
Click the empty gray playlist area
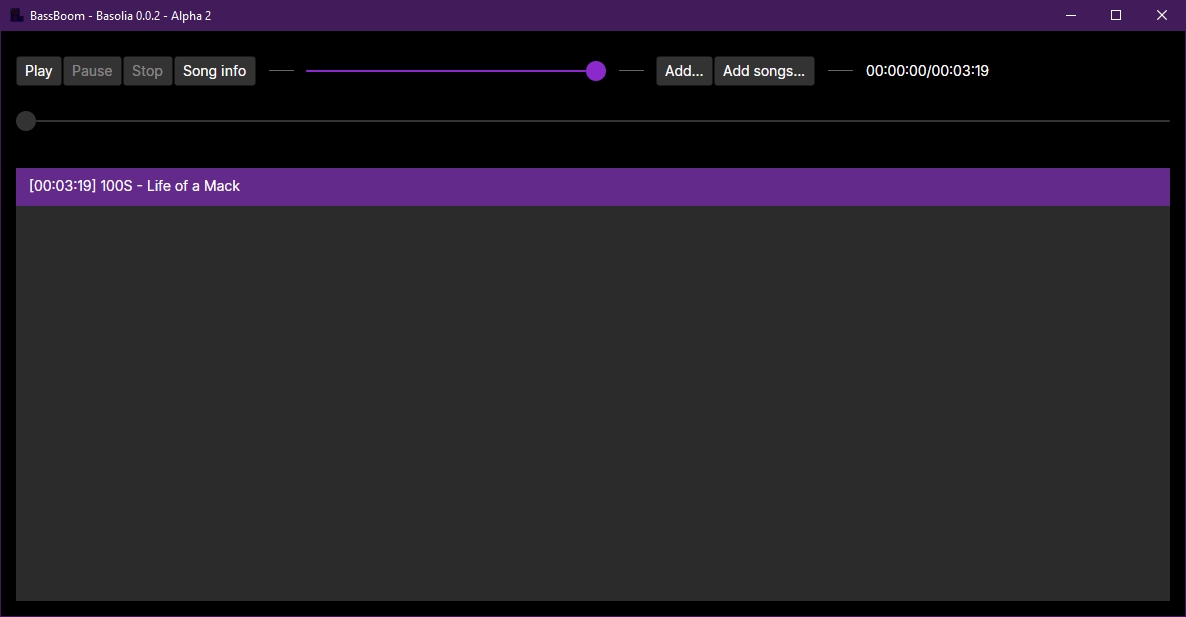[592, 400]
